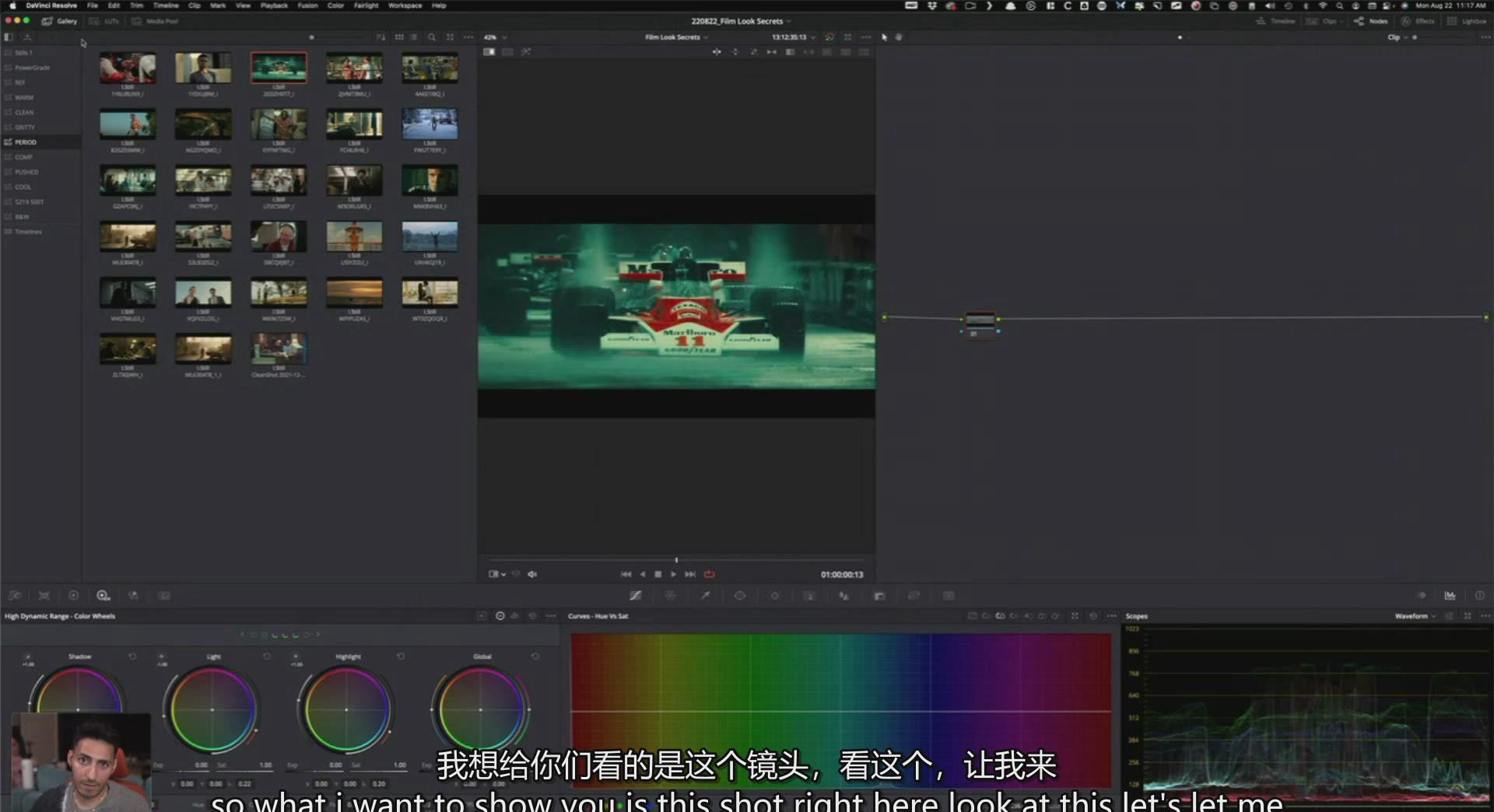
Task: Open the project title dropdown arrow
Action: [x=789, y=21]
